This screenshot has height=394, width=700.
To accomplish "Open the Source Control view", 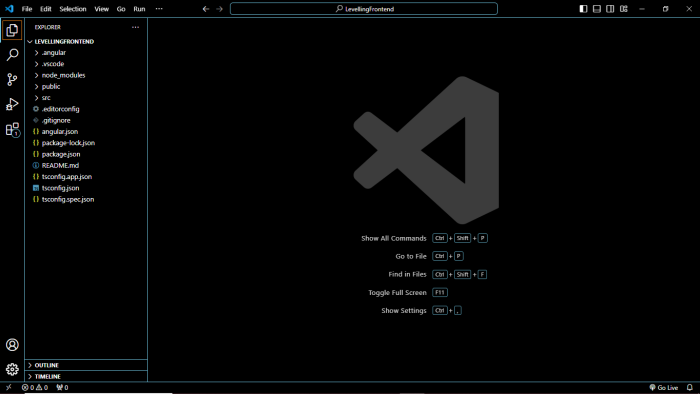I will [12, 80].
